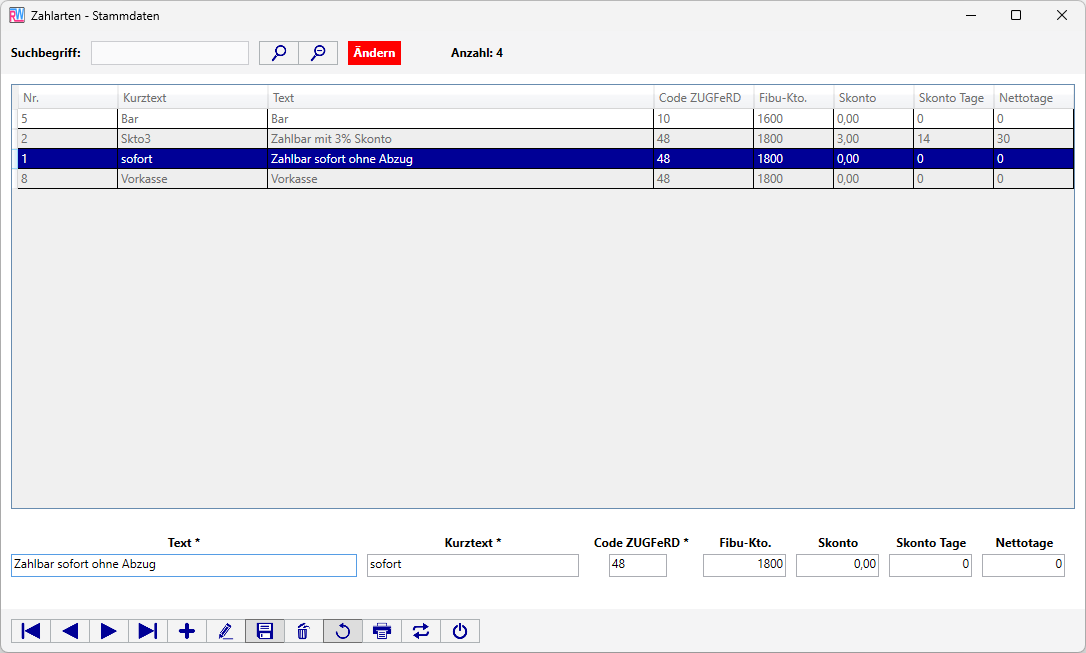Screen dimensions: 1086x653
Task: Click Skonto Tage value 14 in the table
Action: (954, 138)
